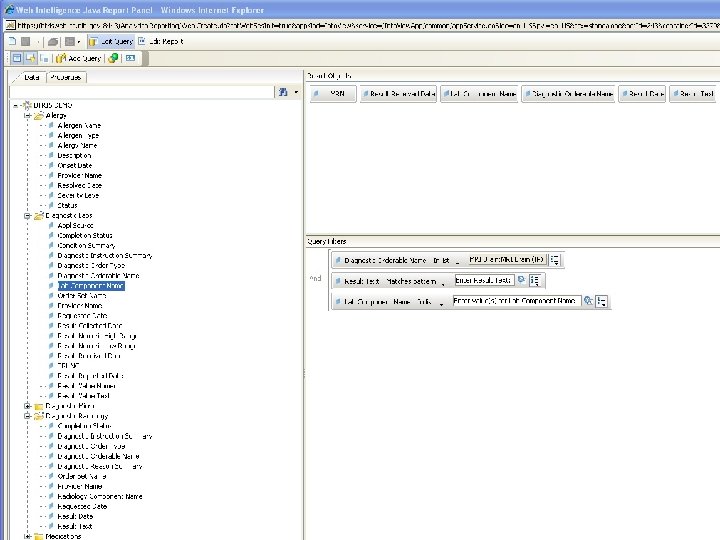Select Radiology Component Name object
Screen dimensions: 720x540
point(100,496)
